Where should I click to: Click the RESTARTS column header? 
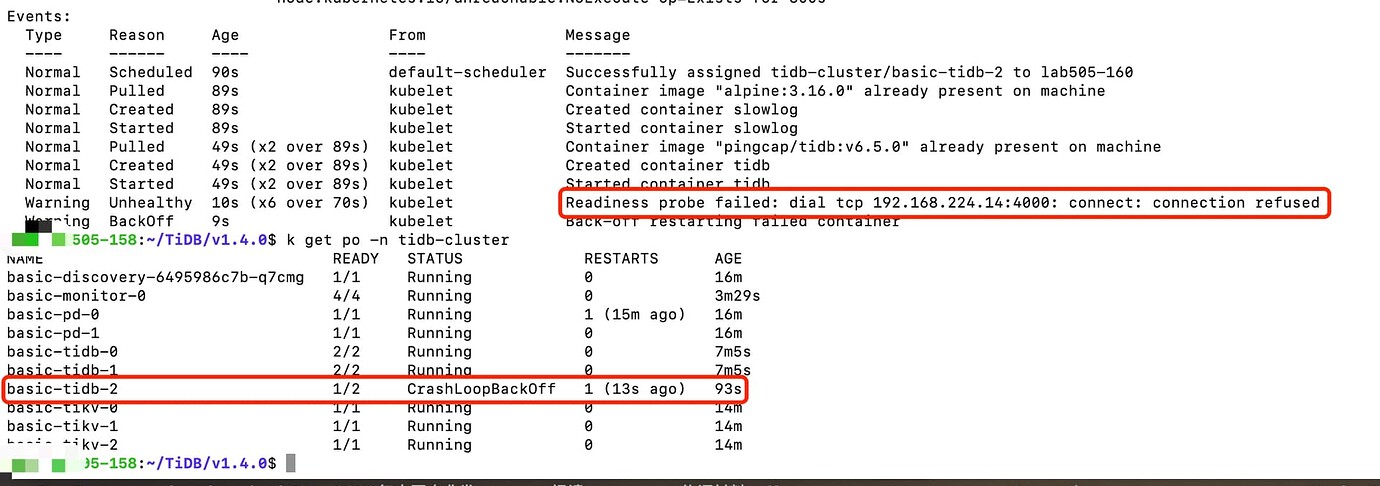click(621, 259)
